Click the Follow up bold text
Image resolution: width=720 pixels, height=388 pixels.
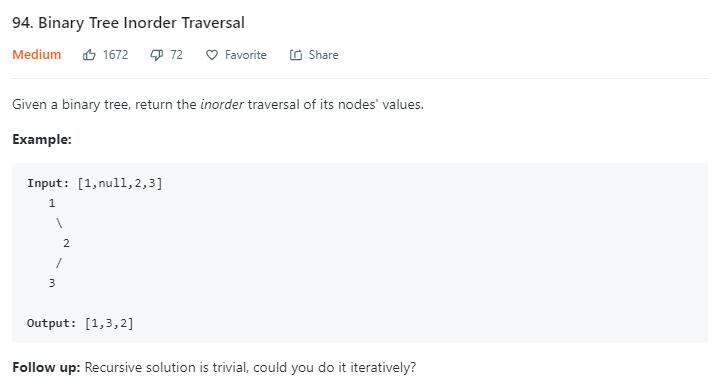click(46, 367)
